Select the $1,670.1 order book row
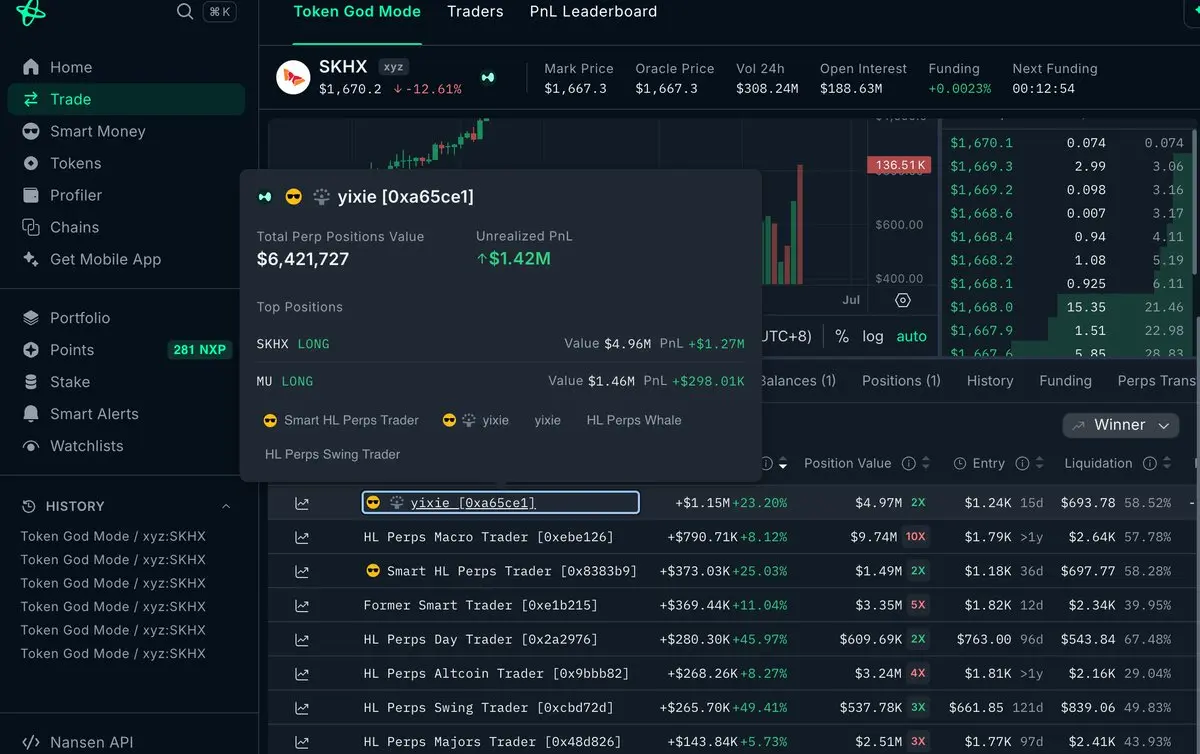Viewport: 1200px width, 754px height. click(x=1068, y=143)
